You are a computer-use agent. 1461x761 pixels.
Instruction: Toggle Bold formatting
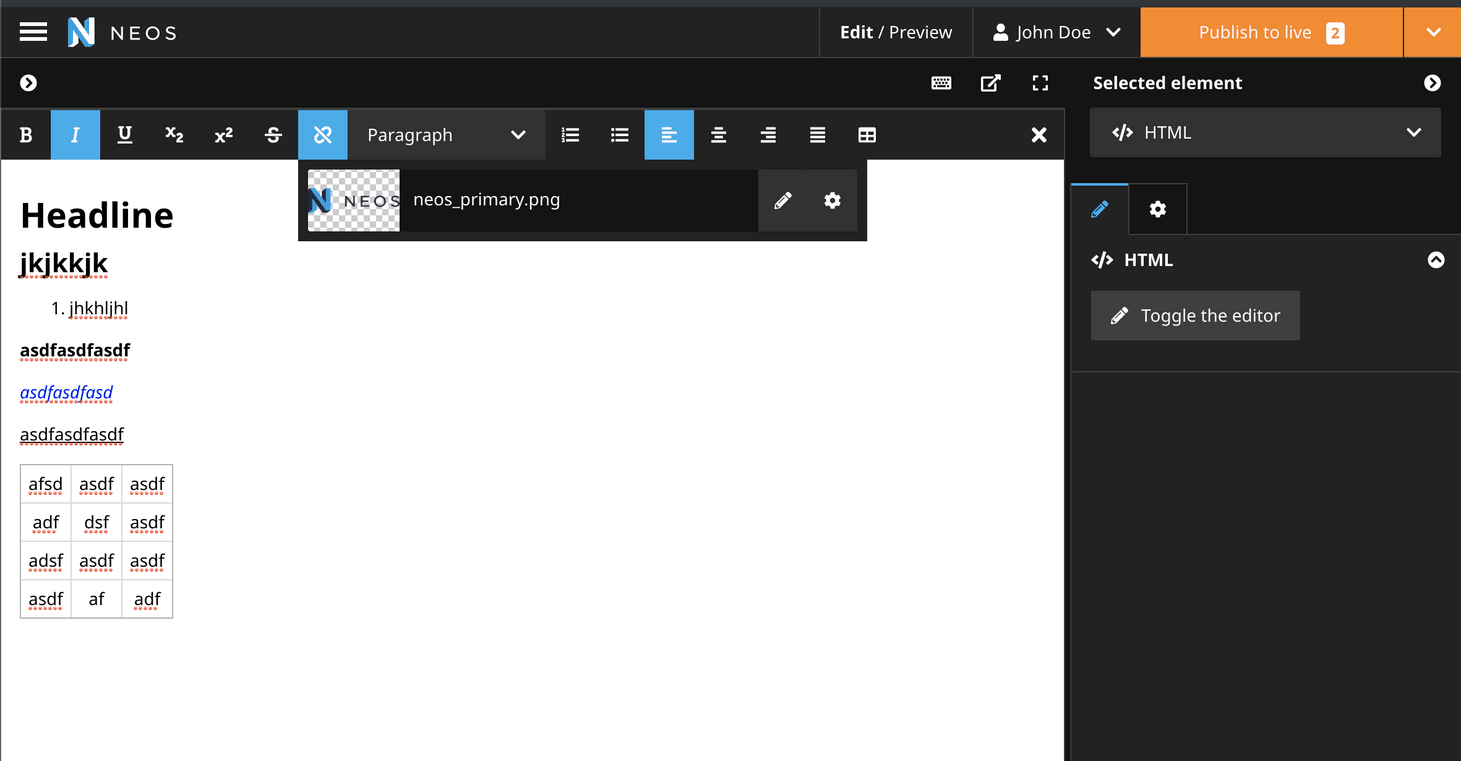coord(26,135)
